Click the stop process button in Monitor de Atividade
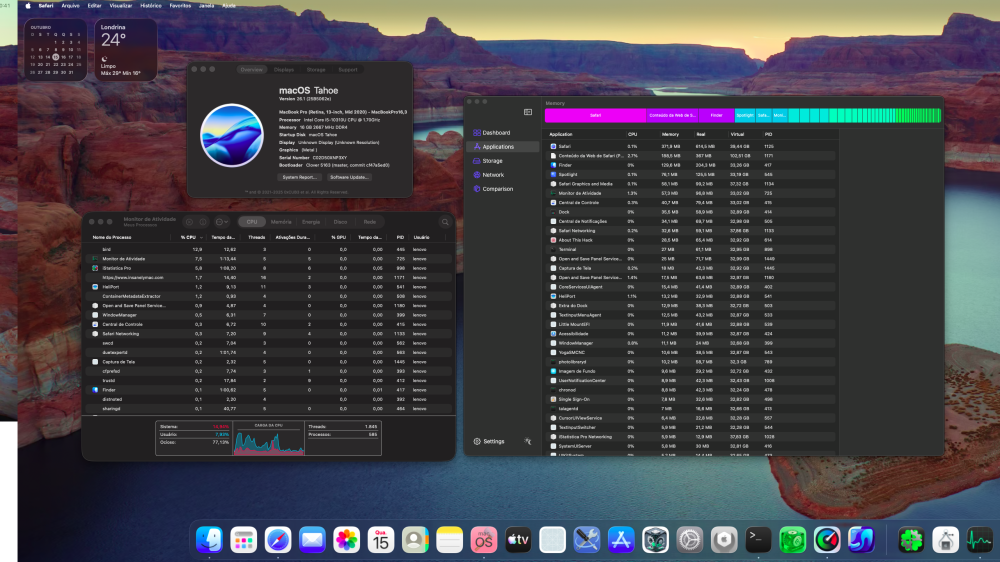 pos(189,222)
